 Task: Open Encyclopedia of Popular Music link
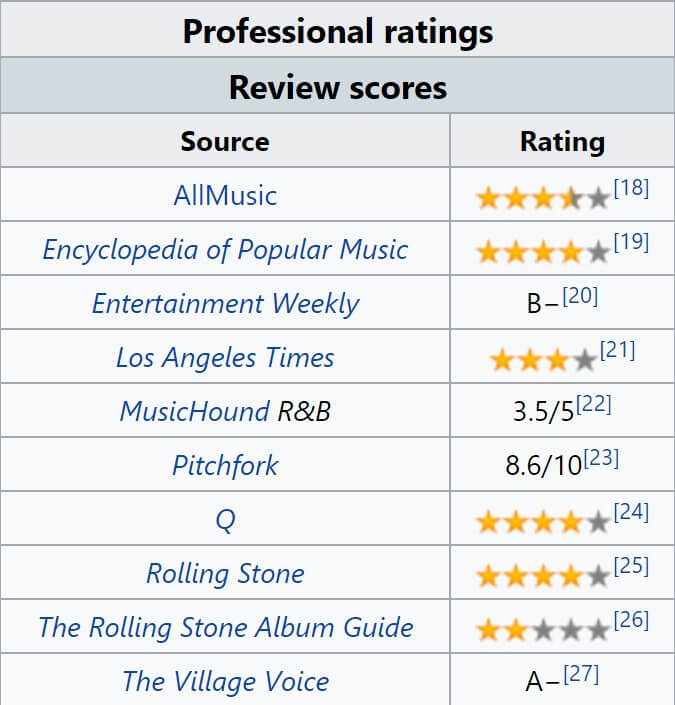tap(225, 249)
